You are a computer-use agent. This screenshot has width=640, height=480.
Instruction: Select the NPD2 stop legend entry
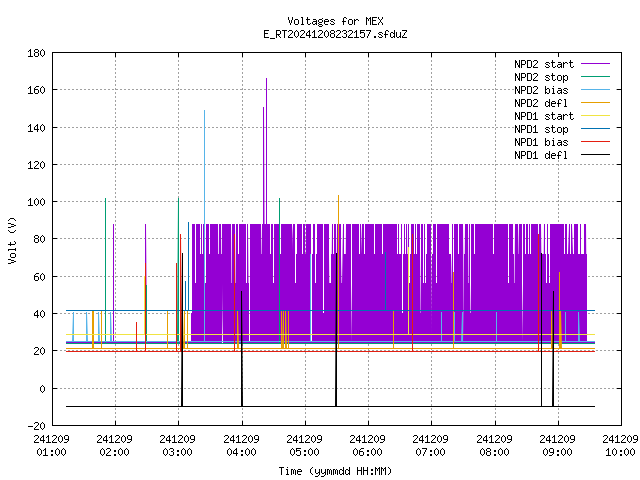(x=541, y=77)
